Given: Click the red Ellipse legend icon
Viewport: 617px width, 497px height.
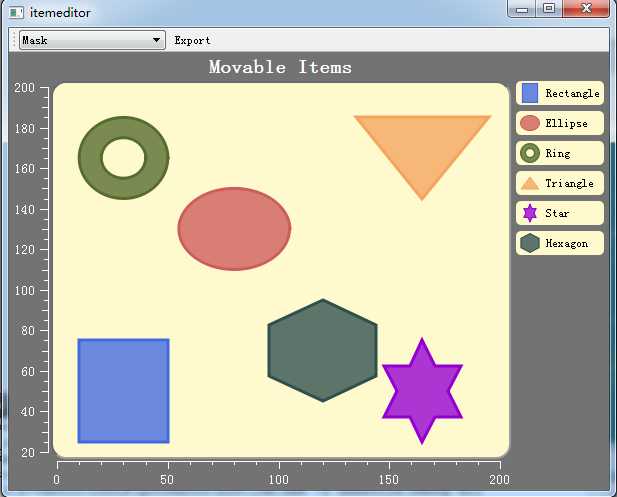Looking at the screenshot, I should point(530,123).
